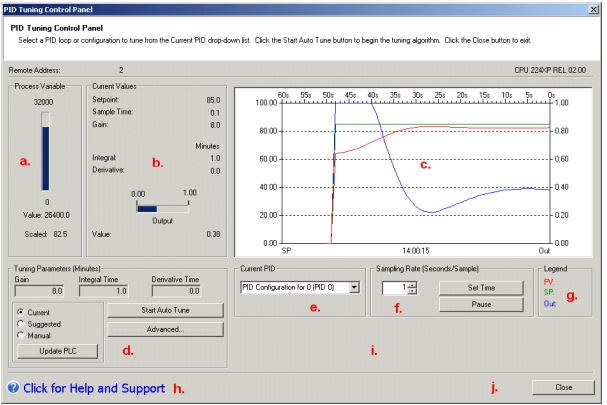The height and width of the screenshot is (405, 607).
Task: Click the Process Variable vertical bar
Action: point(45,151)
